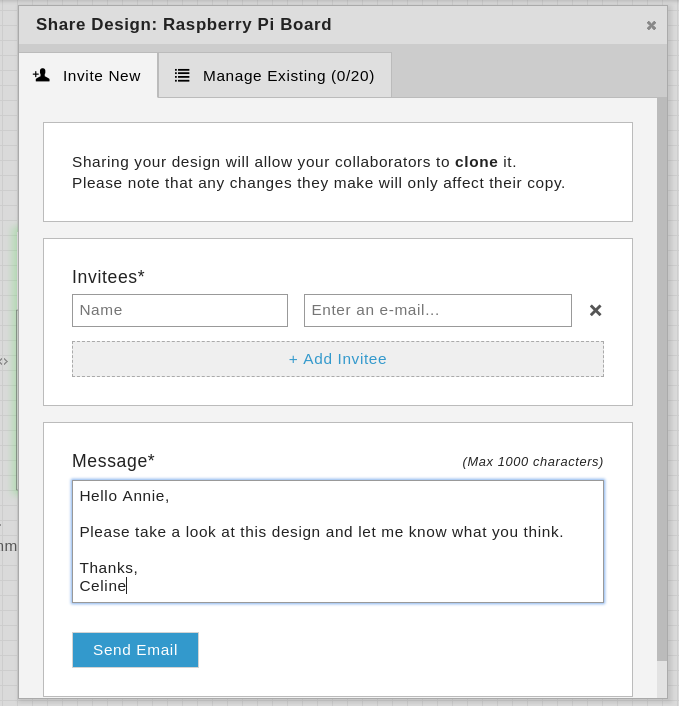Click the 'Max 1000 characters' note
679x706 pixels.
coord(533,462)
